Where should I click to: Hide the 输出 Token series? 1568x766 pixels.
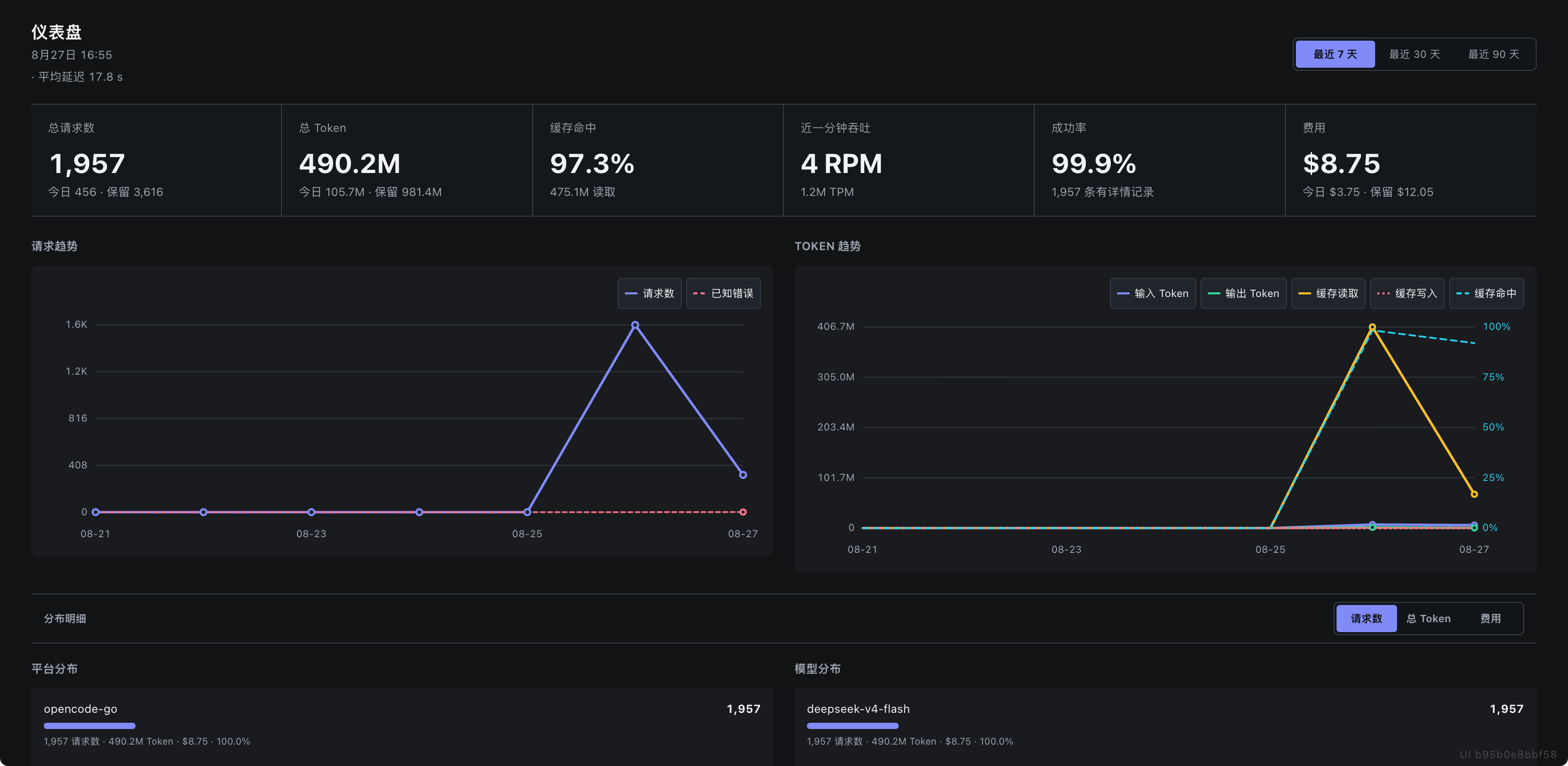[x=1243, y=293]
